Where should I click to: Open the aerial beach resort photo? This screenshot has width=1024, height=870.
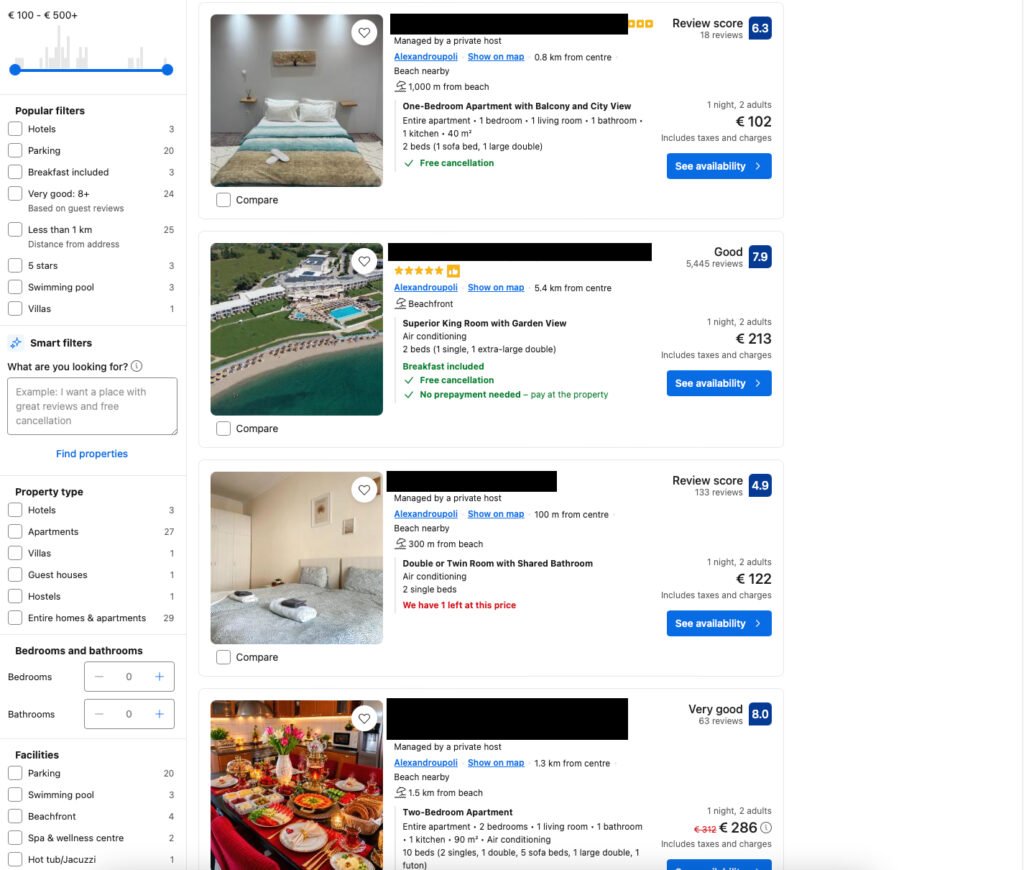(296, 329)
